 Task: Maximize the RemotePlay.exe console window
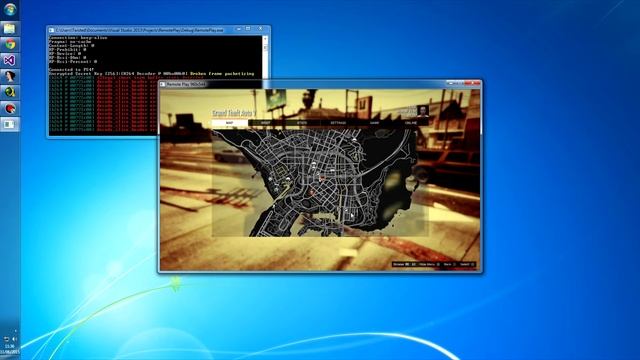[x=248, y=29]
